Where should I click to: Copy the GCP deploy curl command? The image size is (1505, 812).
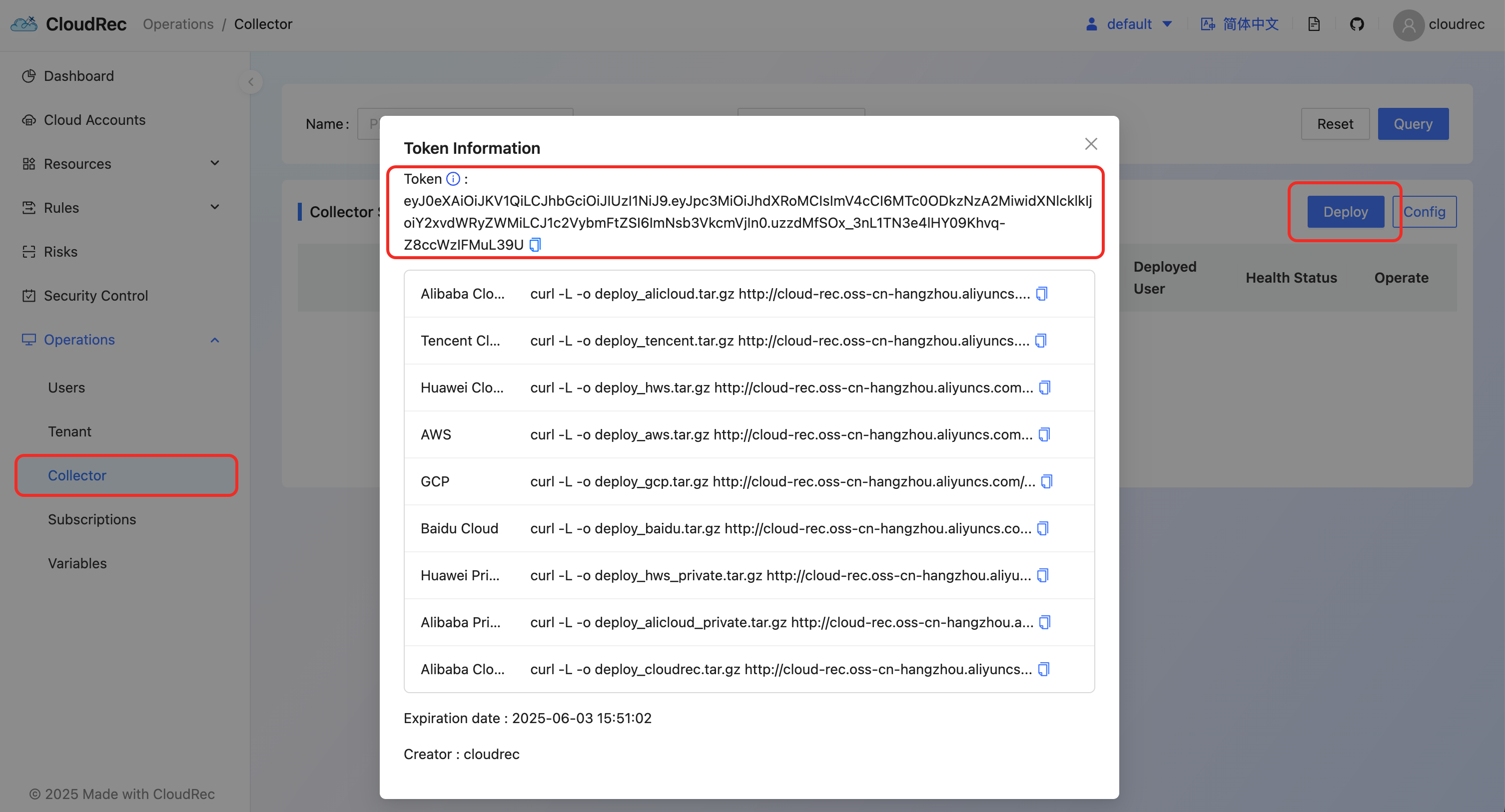(1046, 481)
